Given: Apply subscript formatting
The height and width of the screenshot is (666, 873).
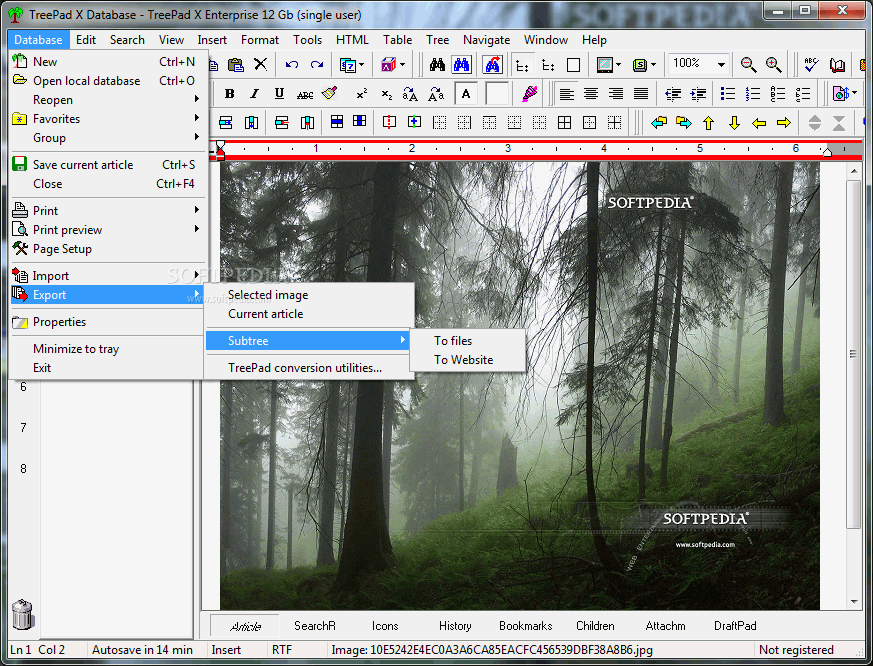Looking at the screenshot, I should tap(386, 94).
